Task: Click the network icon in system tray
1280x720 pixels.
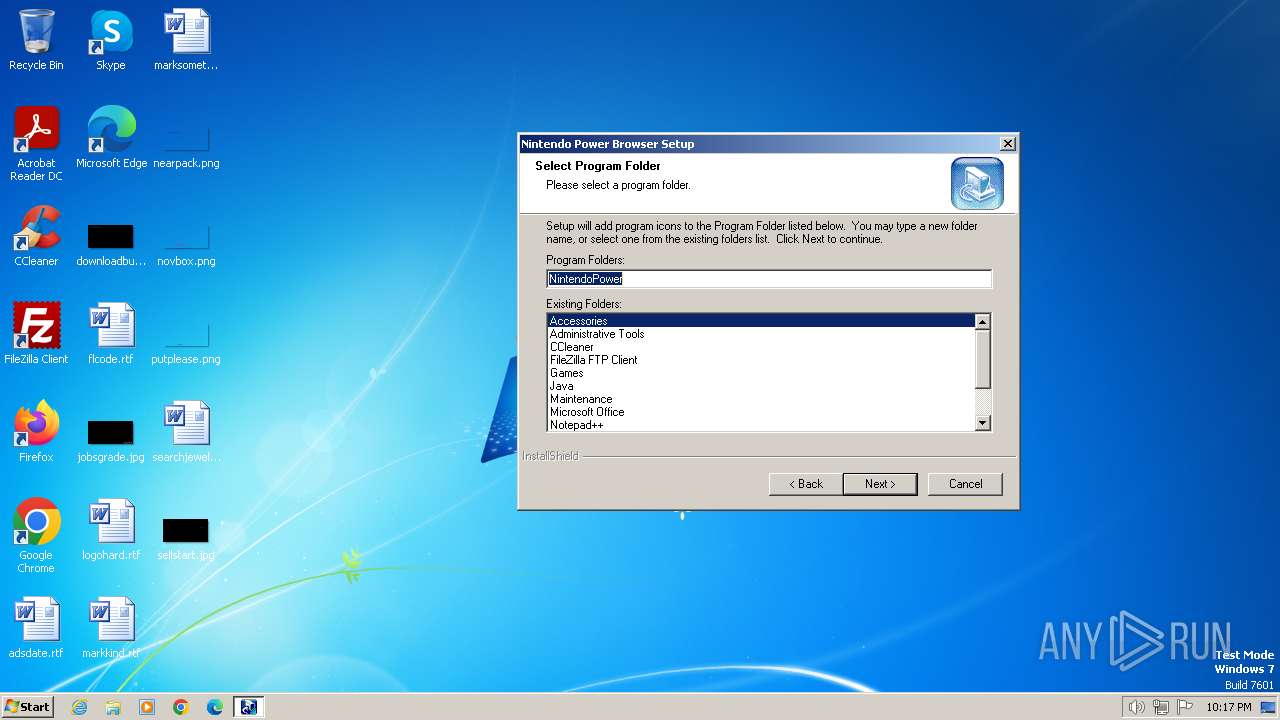Action: (x=1161, y=707)
